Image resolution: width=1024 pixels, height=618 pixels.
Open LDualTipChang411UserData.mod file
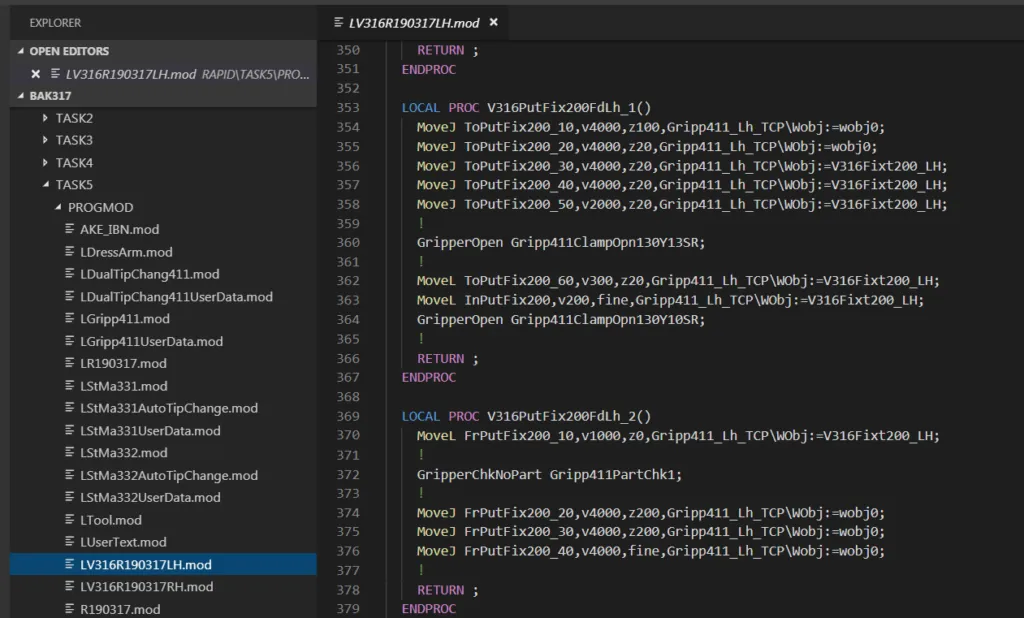coord(176,297)
